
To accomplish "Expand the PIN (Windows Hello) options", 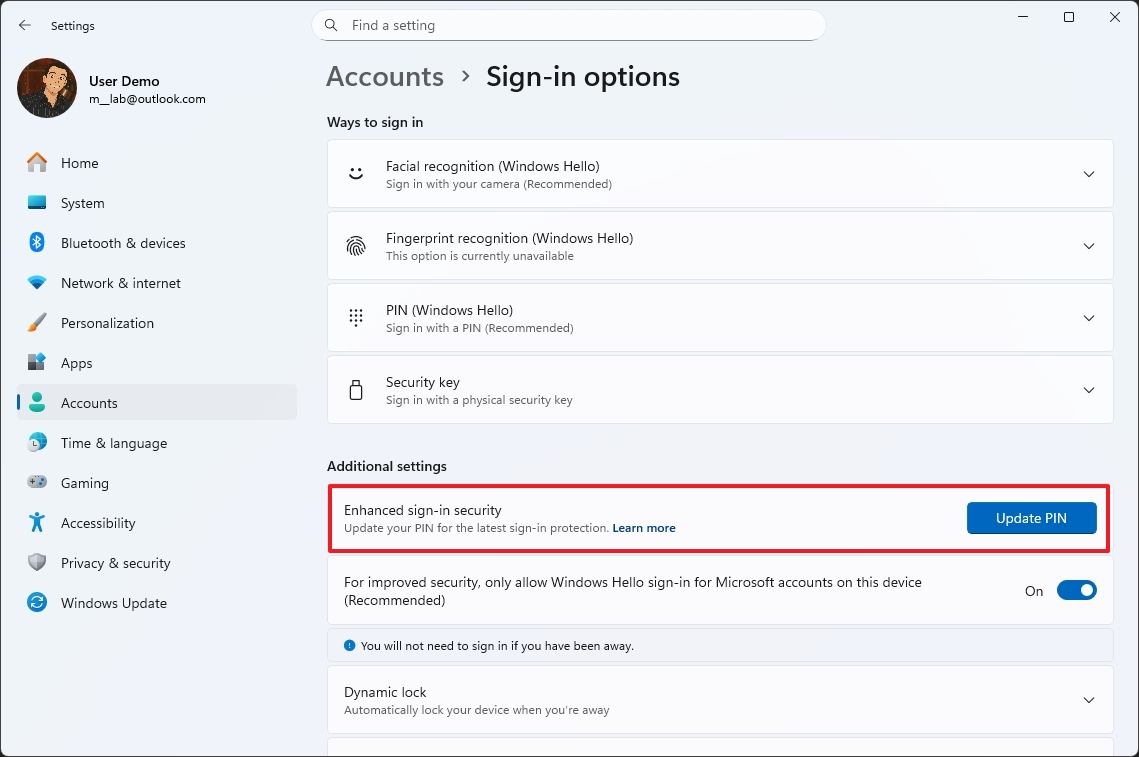I will [x=1089, y=317].
